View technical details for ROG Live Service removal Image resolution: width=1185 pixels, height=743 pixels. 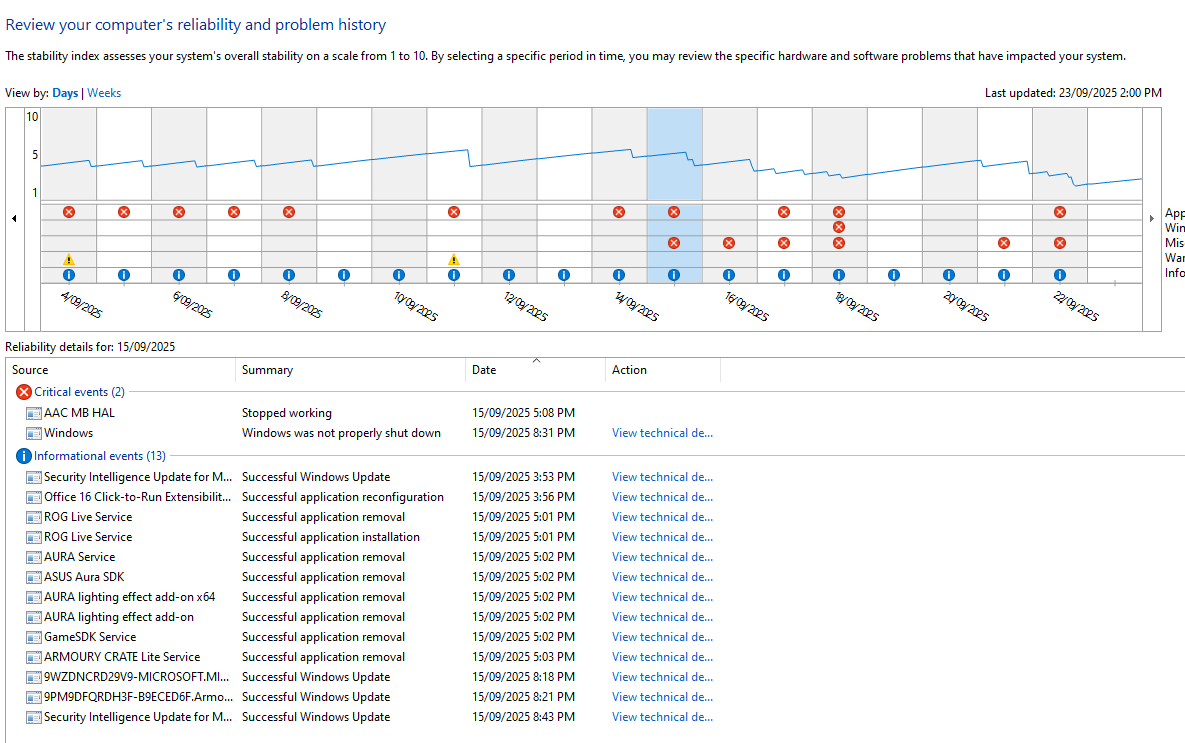tap(662, 517)
